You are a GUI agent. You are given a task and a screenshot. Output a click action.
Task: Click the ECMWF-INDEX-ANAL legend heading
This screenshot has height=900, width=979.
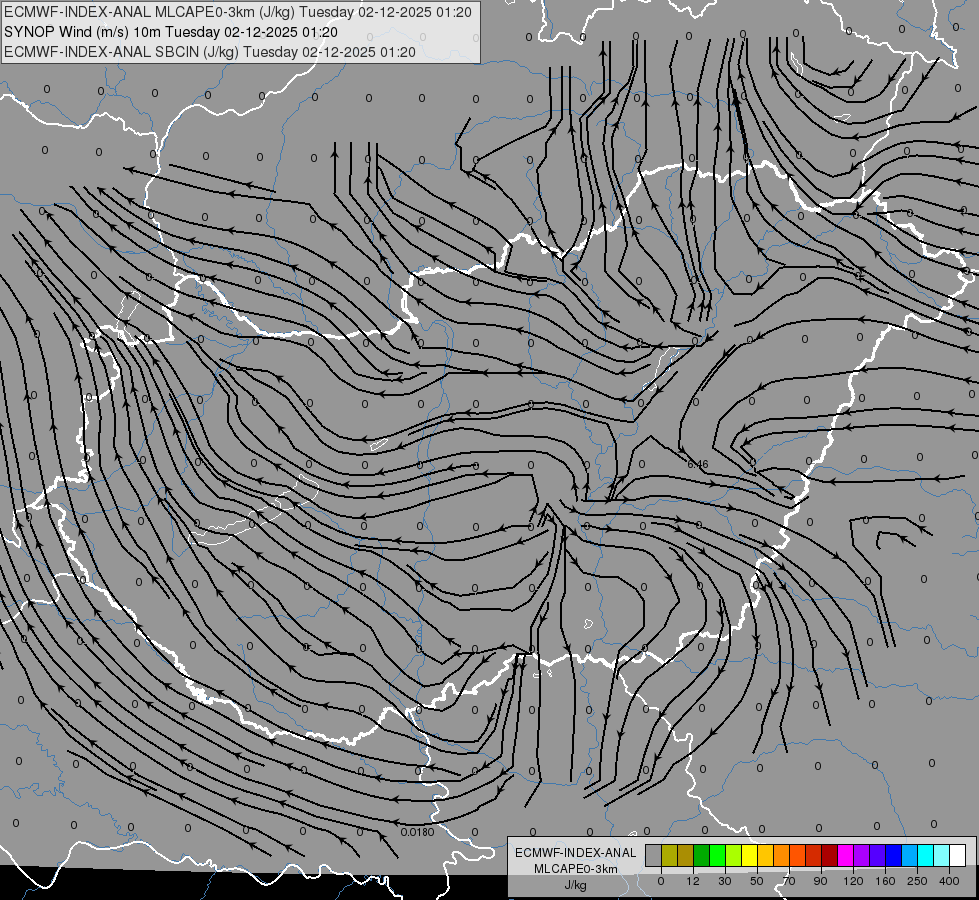coord(576,853)
